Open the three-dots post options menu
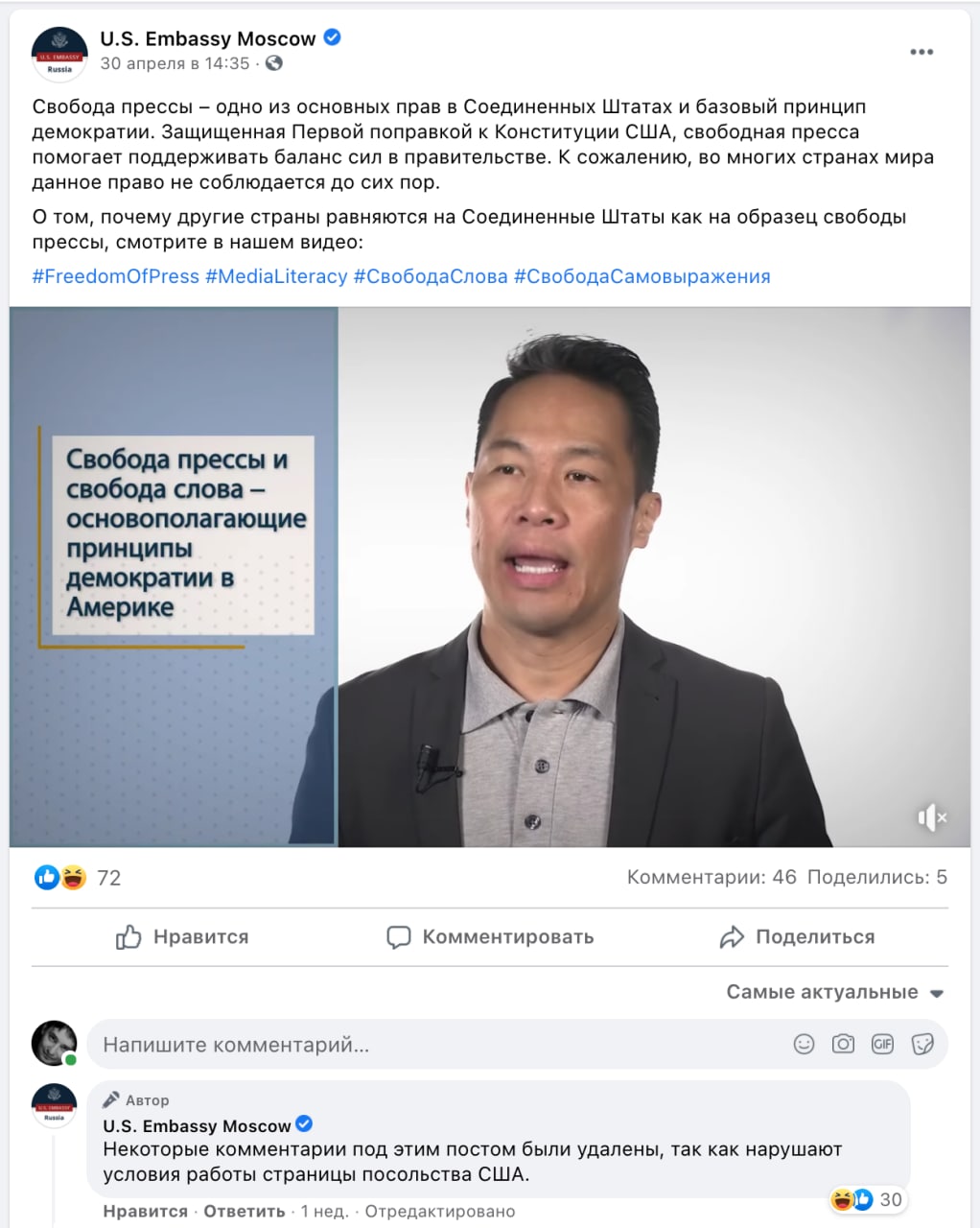 pos(922,52)
